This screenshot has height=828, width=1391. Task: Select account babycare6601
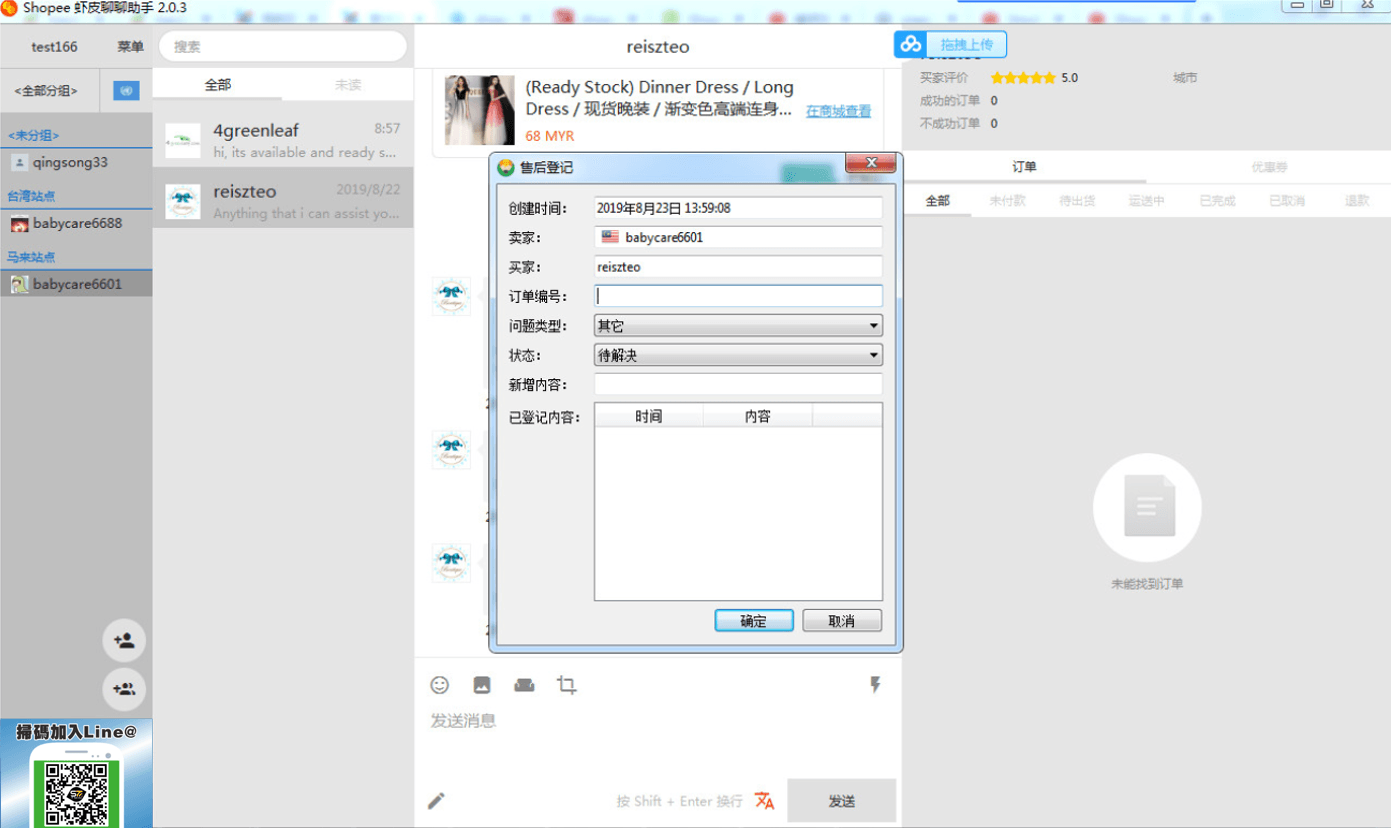tap(76, 284)
